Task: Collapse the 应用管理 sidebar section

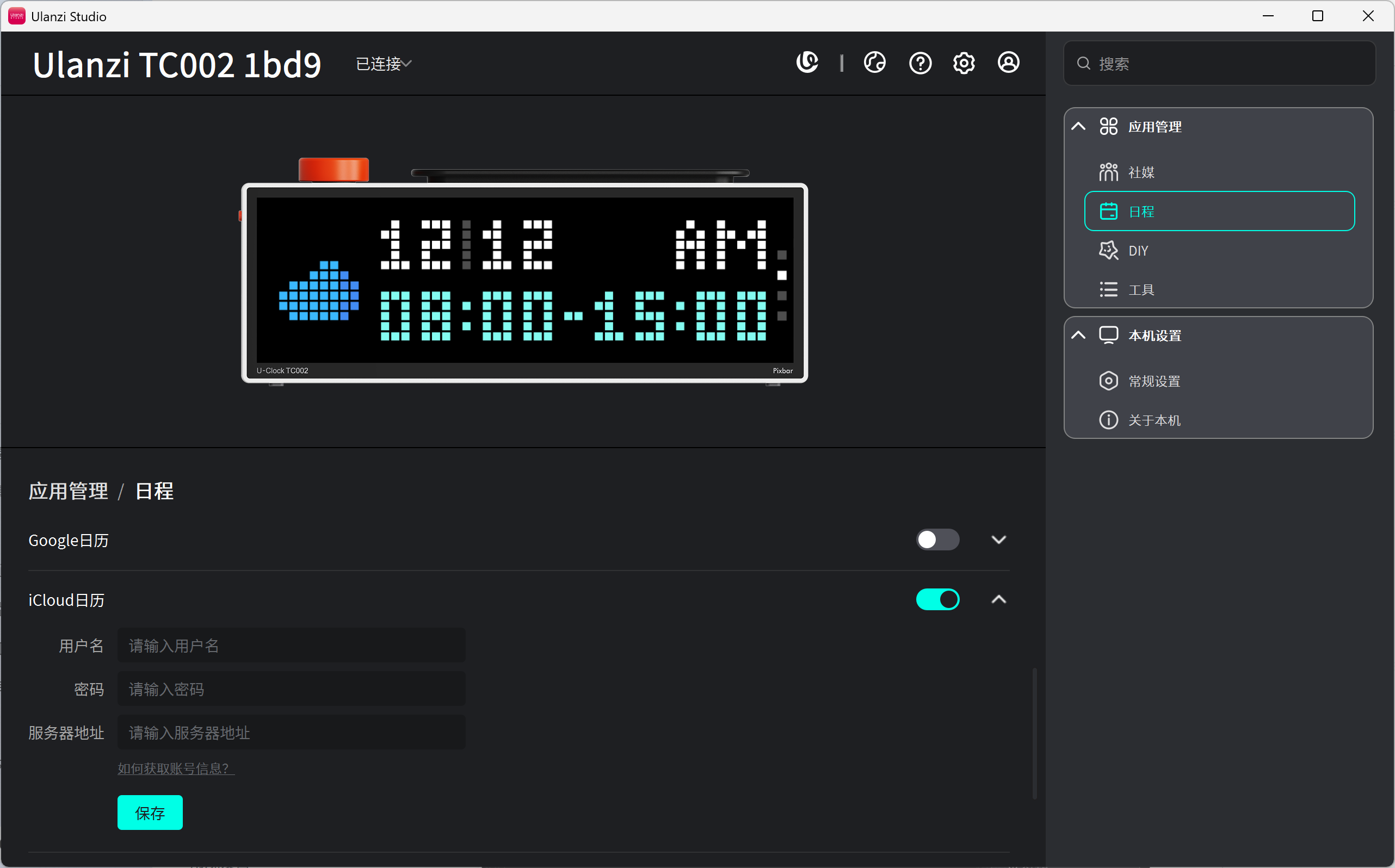Action: (1078, 126)
